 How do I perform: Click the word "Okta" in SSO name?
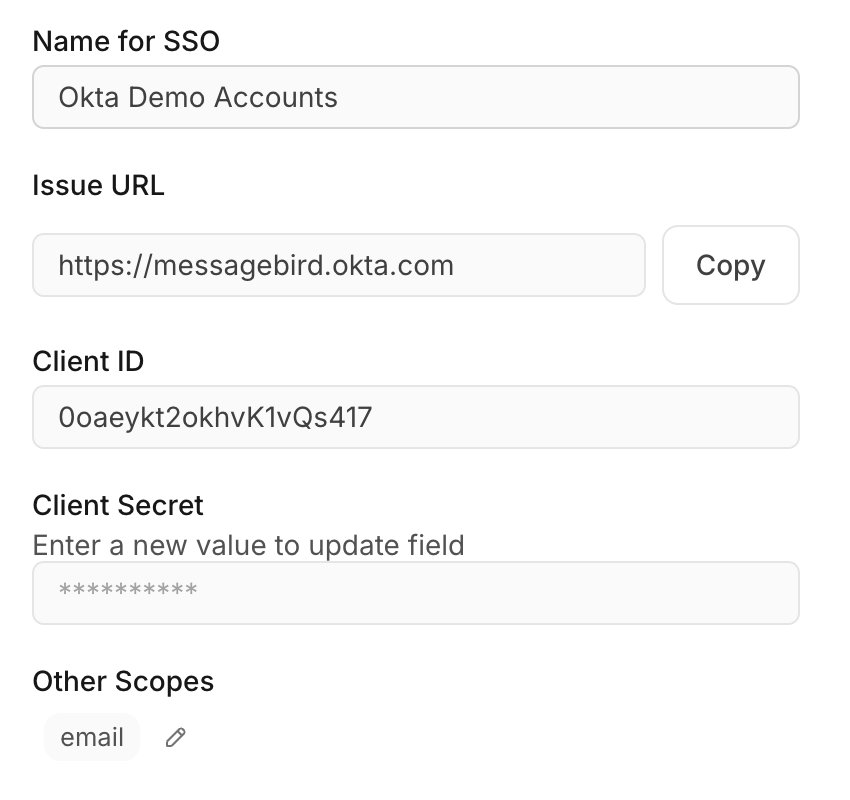[x=84, y=97]
